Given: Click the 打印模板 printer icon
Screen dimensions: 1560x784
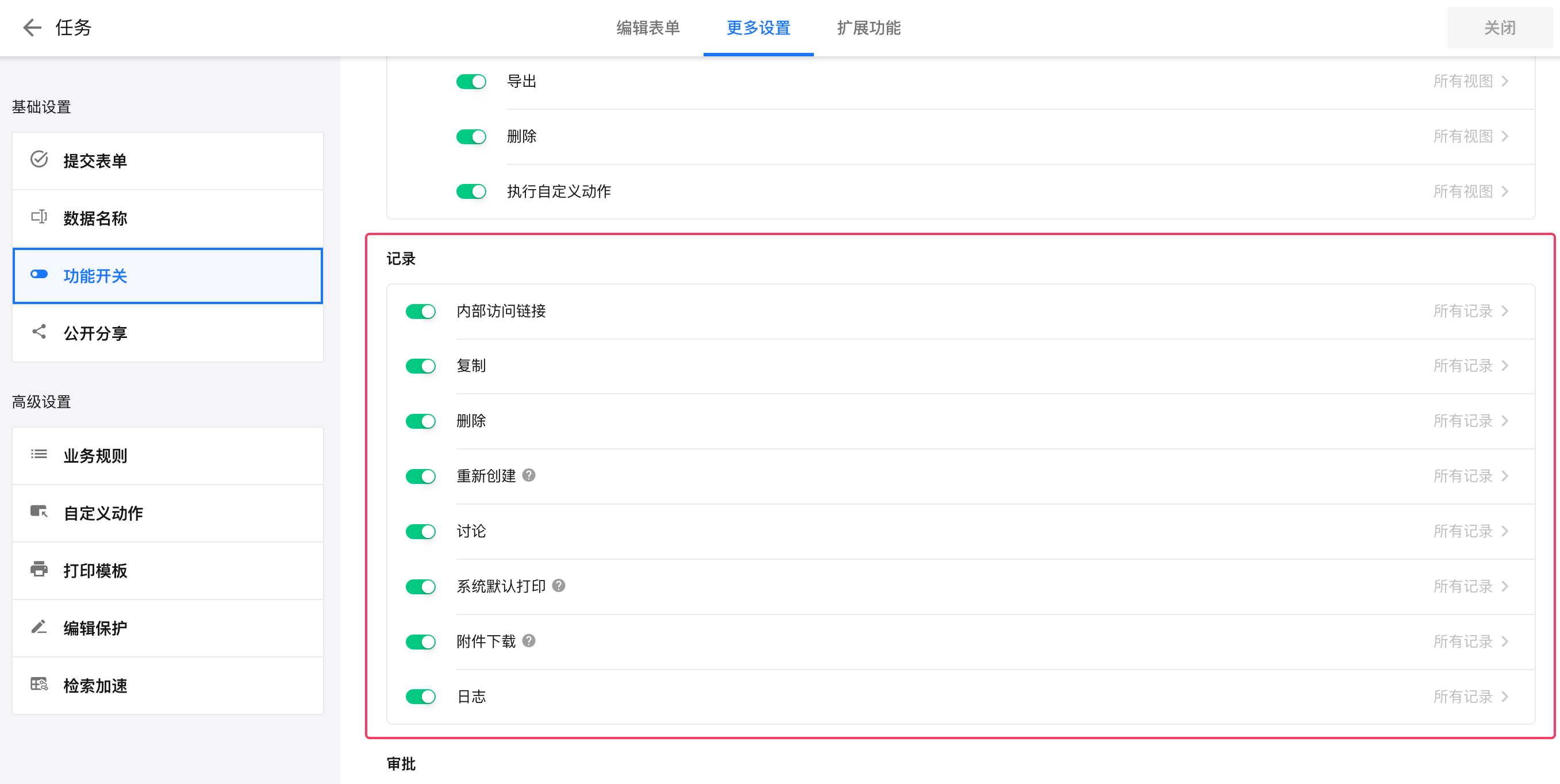Looking at the screenshot, I should [39, 570].
